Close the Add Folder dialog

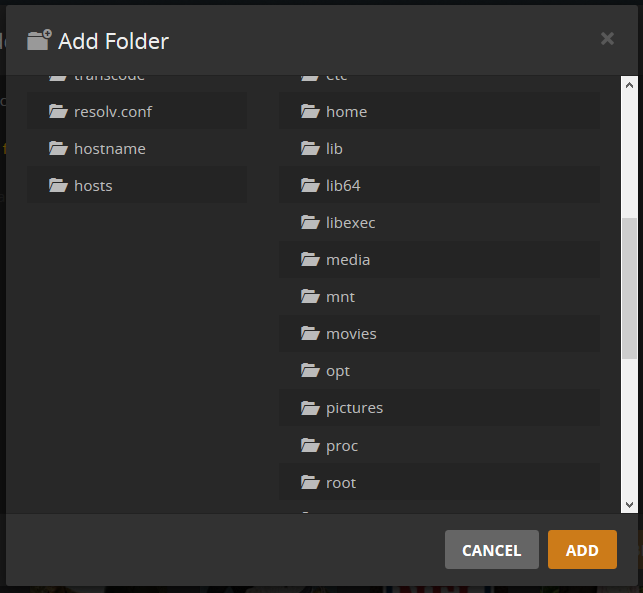pyautogui.click(x=607, y=39)
